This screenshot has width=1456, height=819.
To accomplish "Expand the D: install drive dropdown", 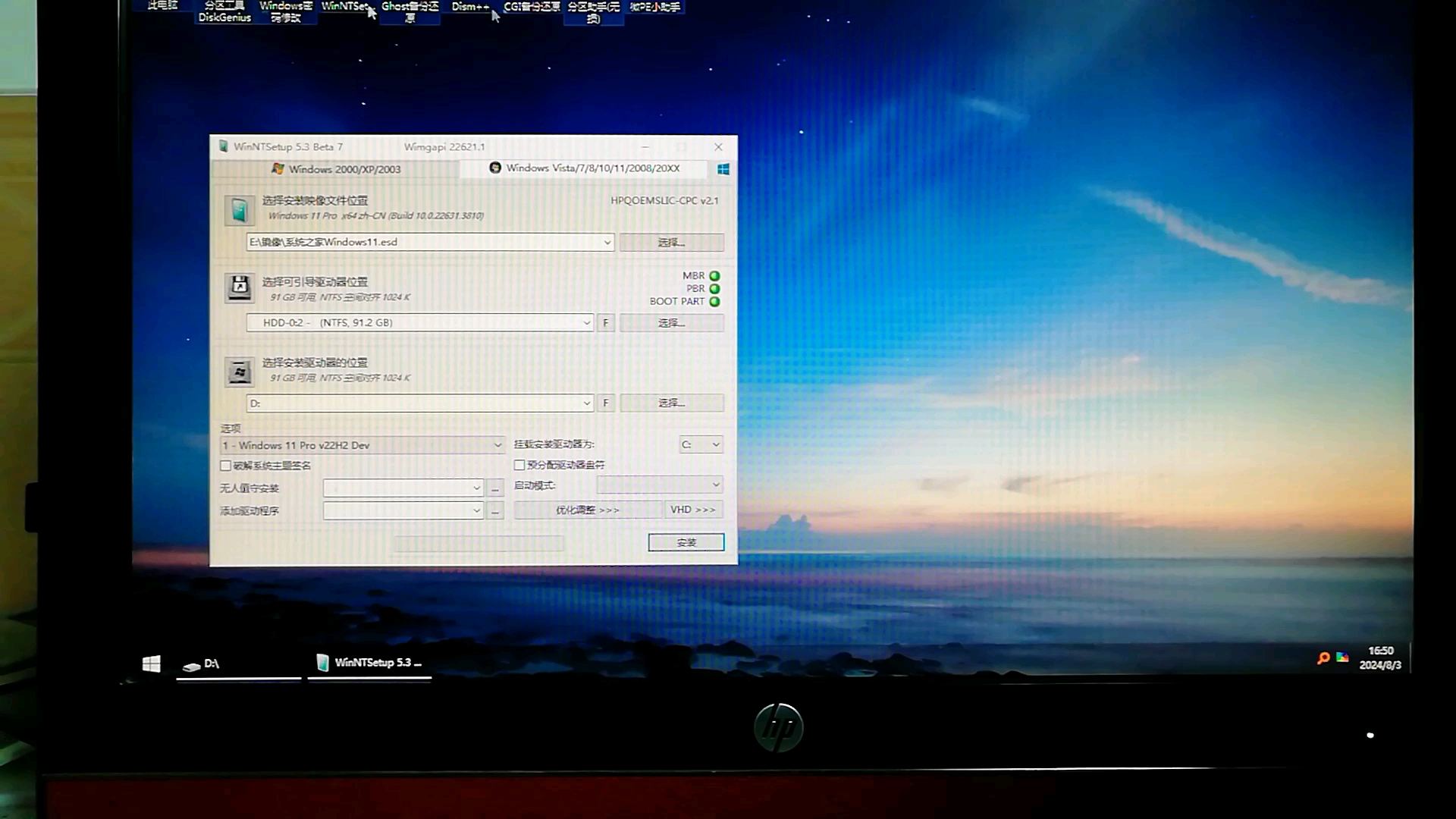I will (x=586, y=403).
